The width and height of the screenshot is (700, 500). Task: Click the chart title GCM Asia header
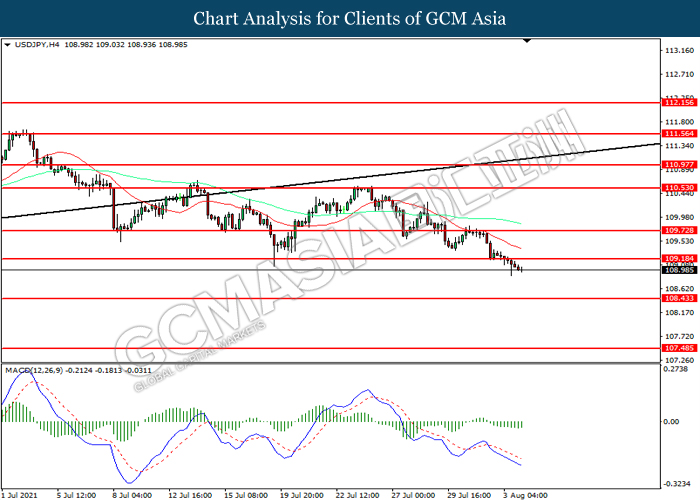(350, 18)
